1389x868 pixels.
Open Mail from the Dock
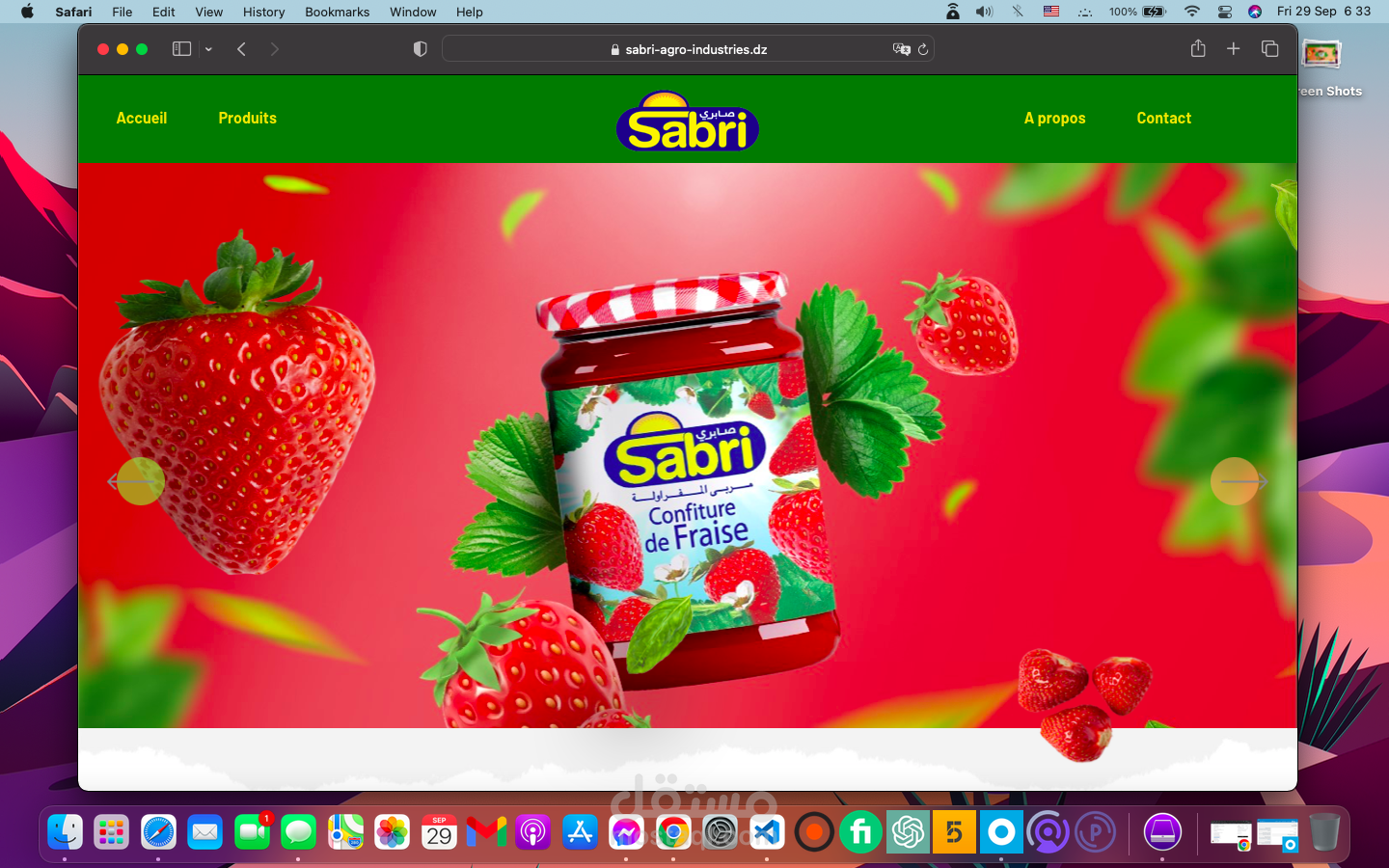coord(205,832)
